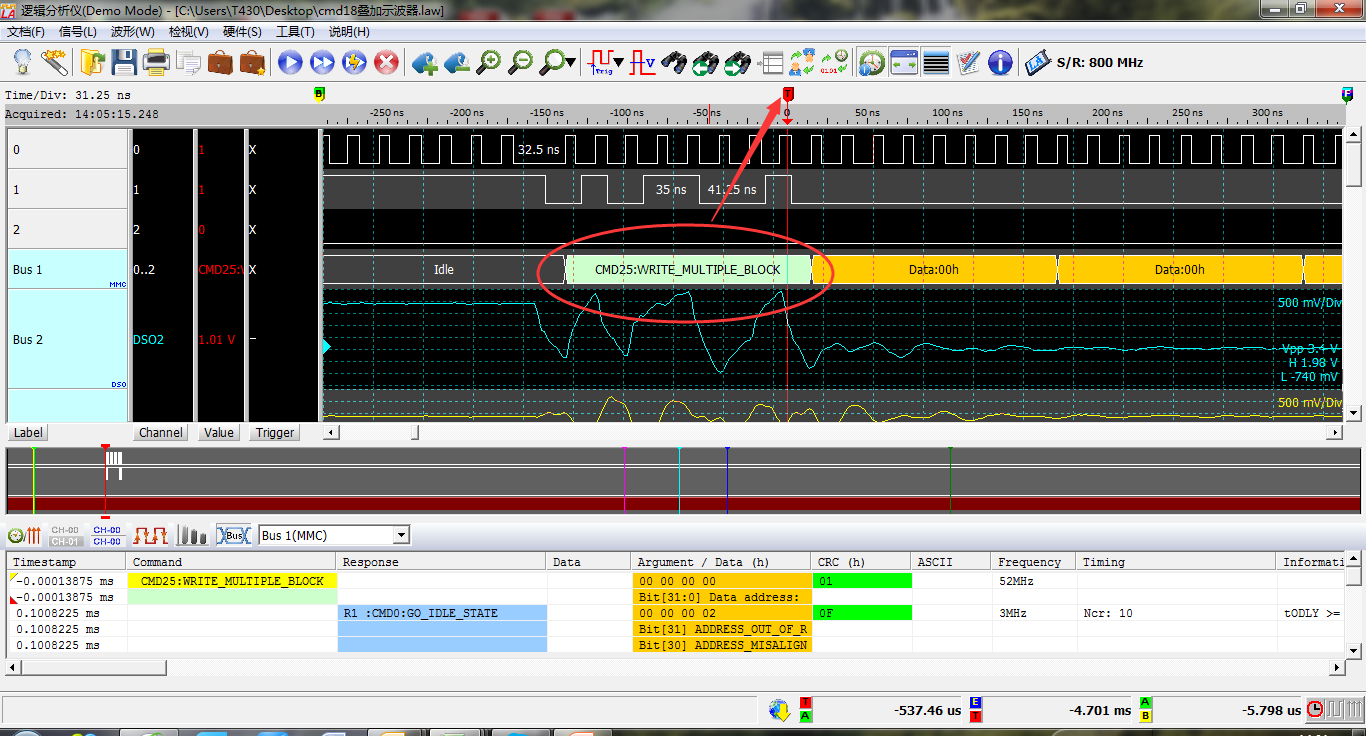Image resolution: width=1366 pixels, height=736 pixels.
Task: Click the clock with 0101 data icon
Action: coord(834,62)
